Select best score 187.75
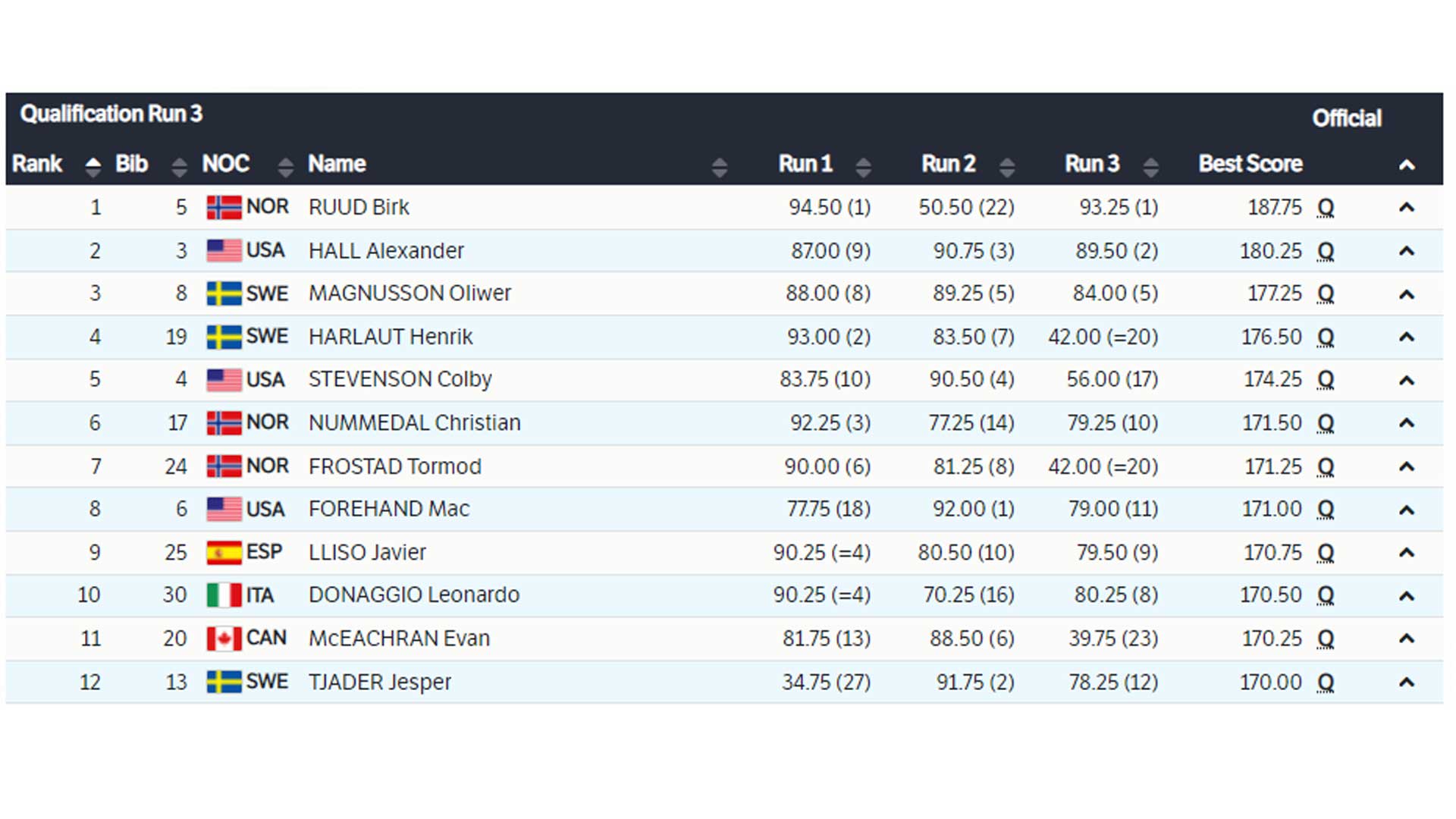 [1275, 207]
